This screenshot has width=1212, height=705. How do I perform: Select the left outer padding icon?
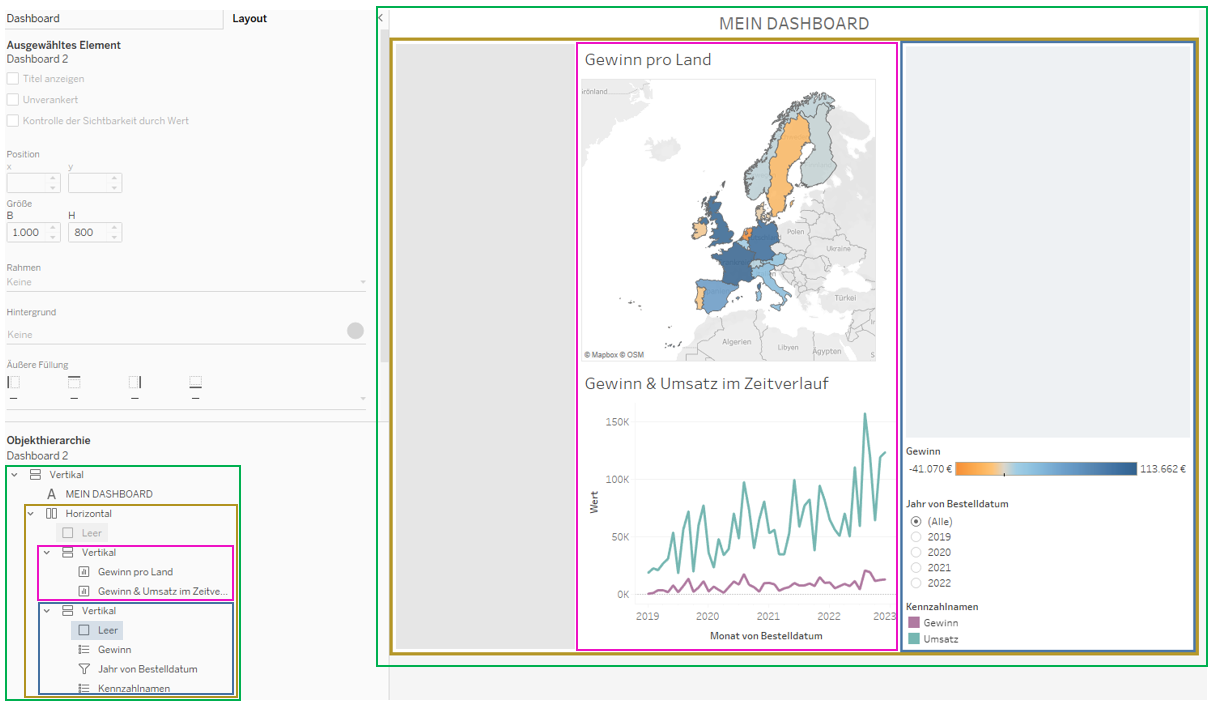coord(13,382)
